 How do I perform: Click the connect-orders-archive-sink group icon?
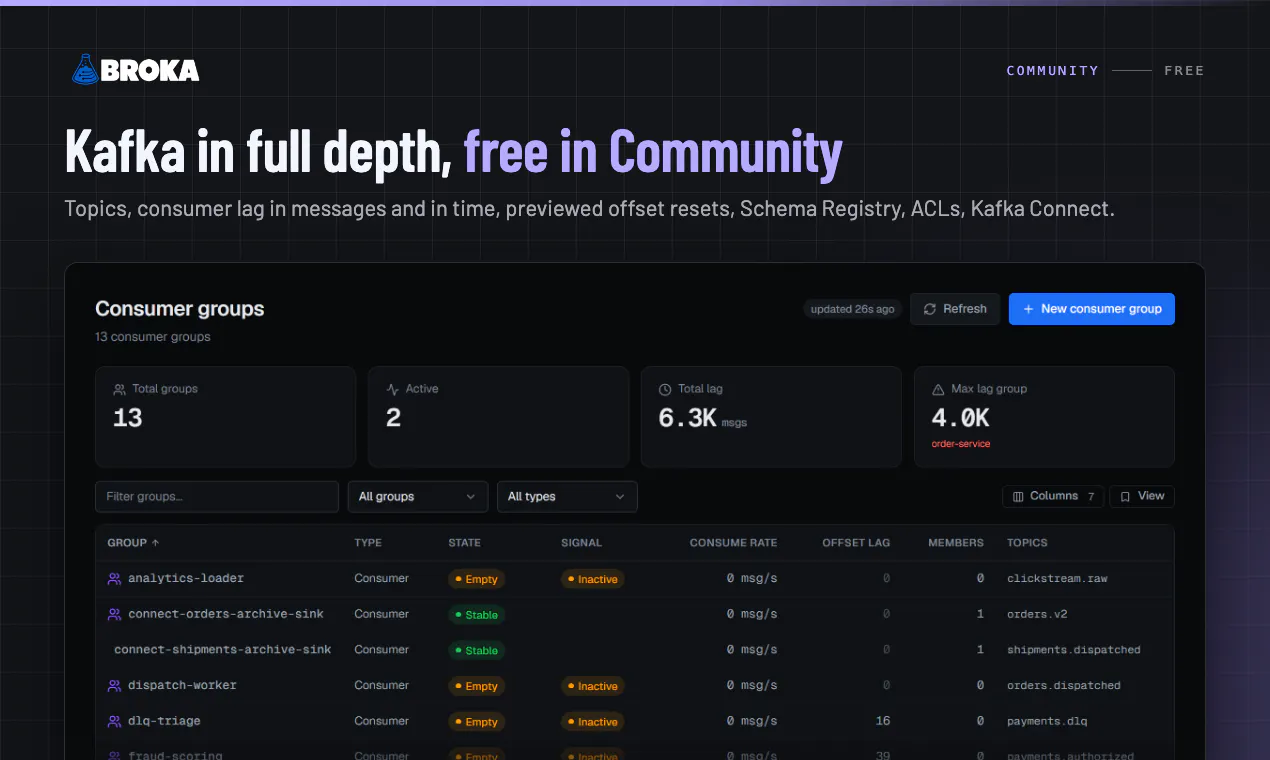(x=114, y=614)
